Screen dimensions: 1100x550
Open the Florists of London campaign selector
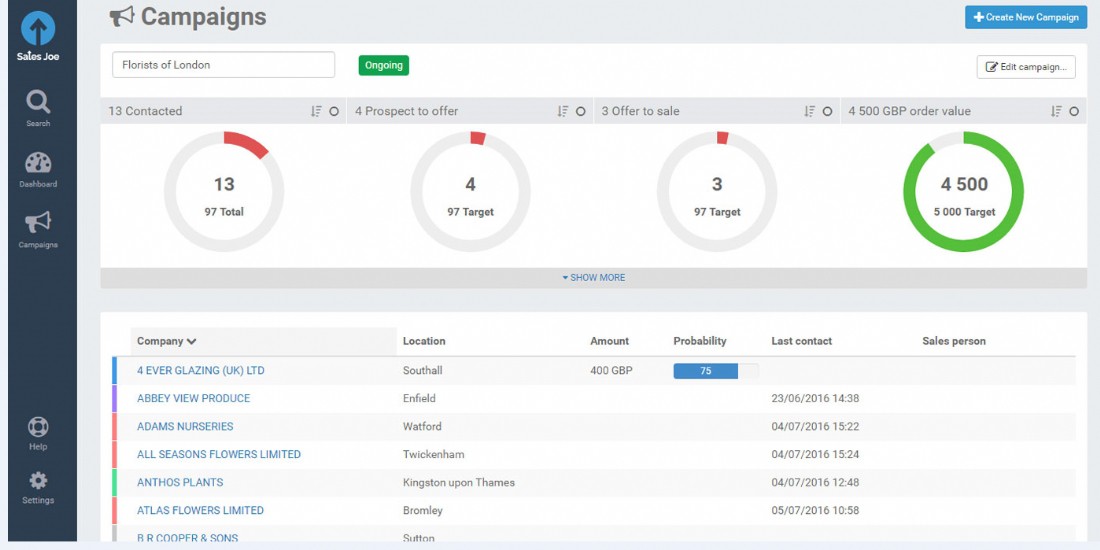[x=223, y=65]
